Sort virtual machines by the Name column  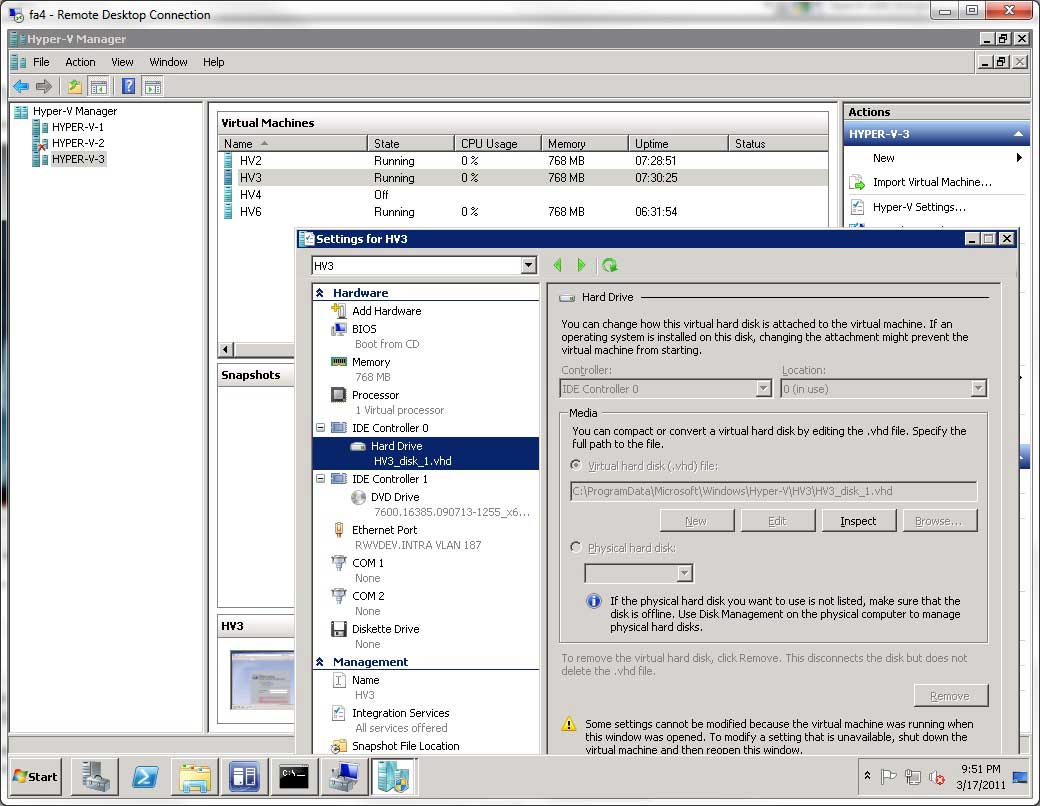292,143
